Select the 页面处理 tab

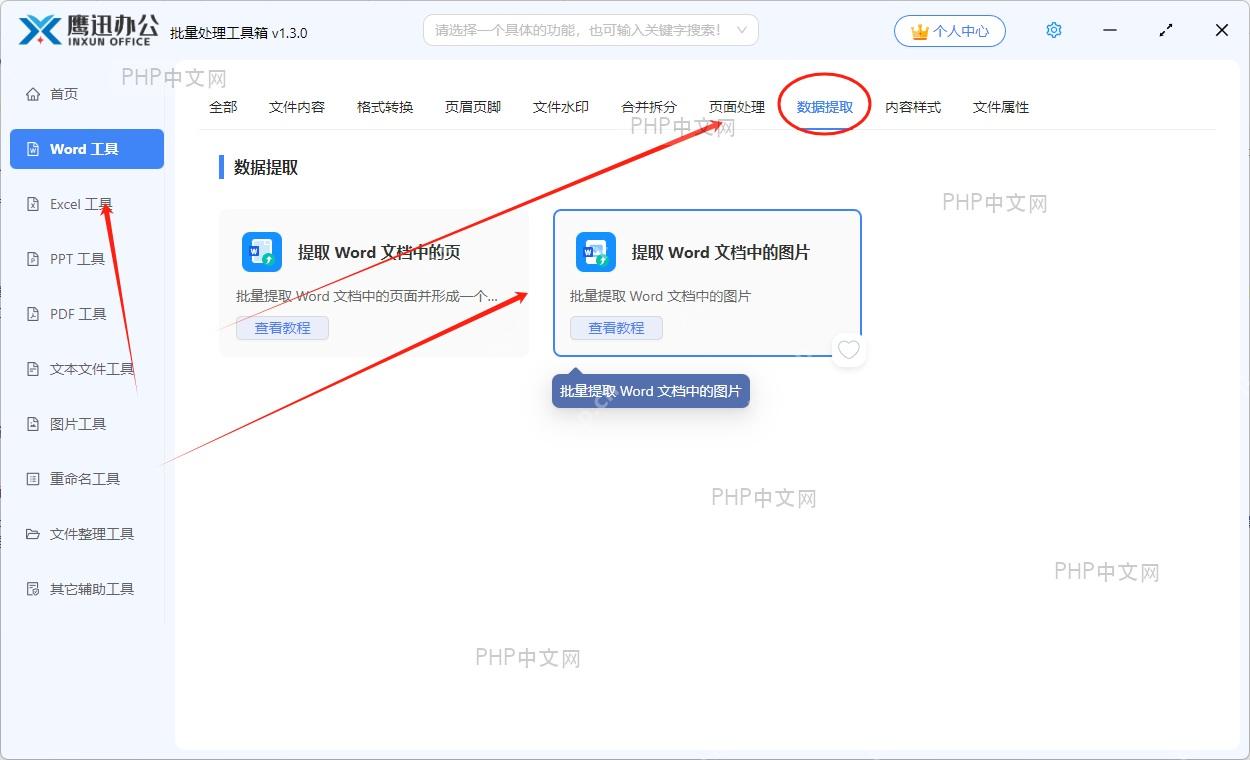tap(737, 107)
